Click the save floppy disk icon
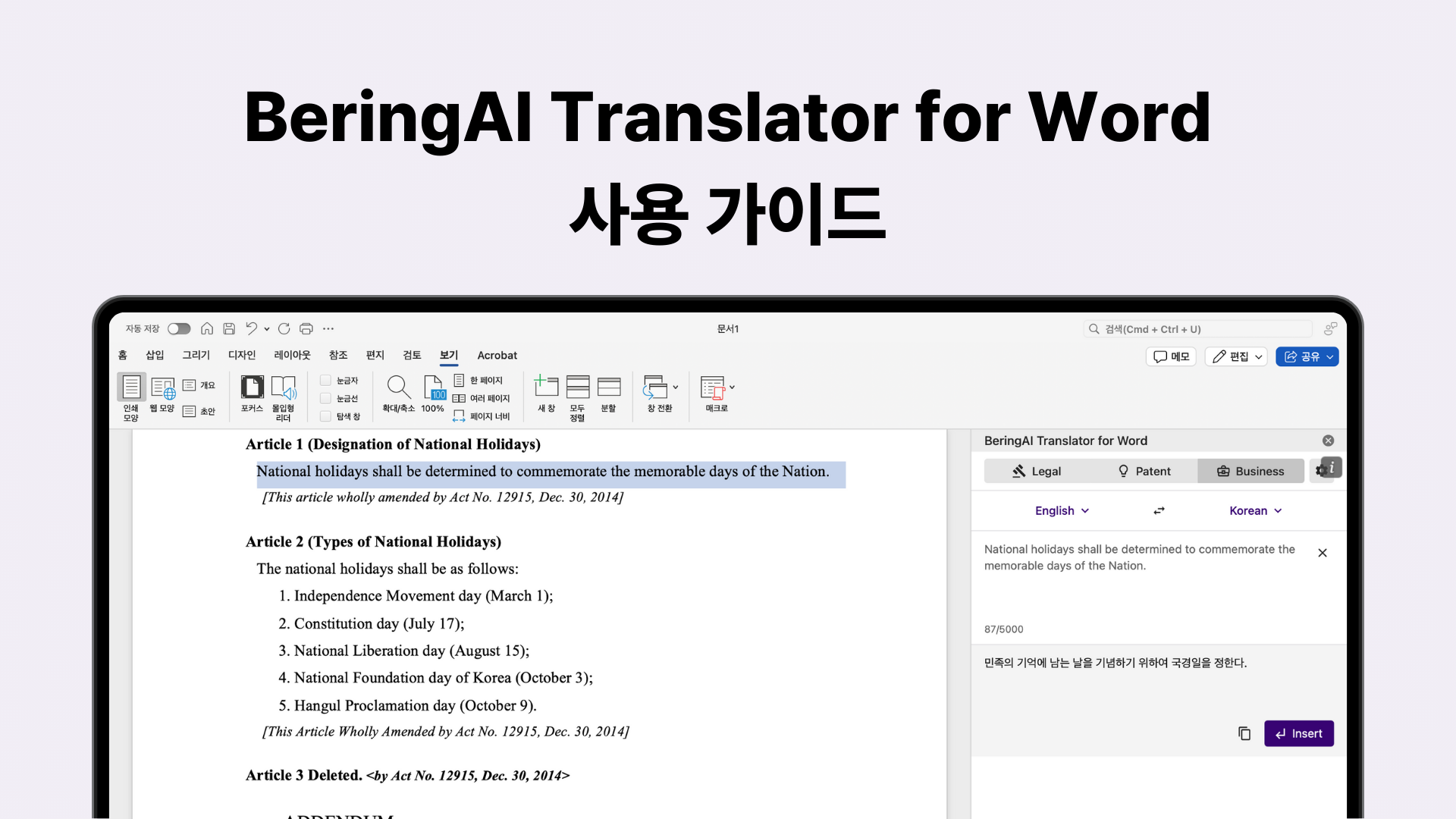Screen dimensions: 1456x819 pyautogui.click(x=229, y=328)
